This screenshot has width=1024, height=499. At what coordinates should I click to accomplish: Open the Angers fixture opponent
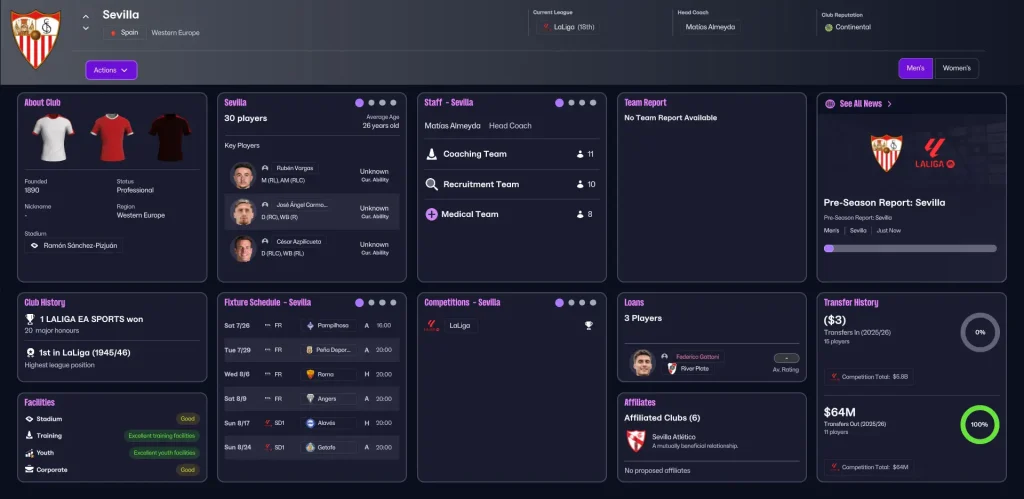click(x=329, y=398)
